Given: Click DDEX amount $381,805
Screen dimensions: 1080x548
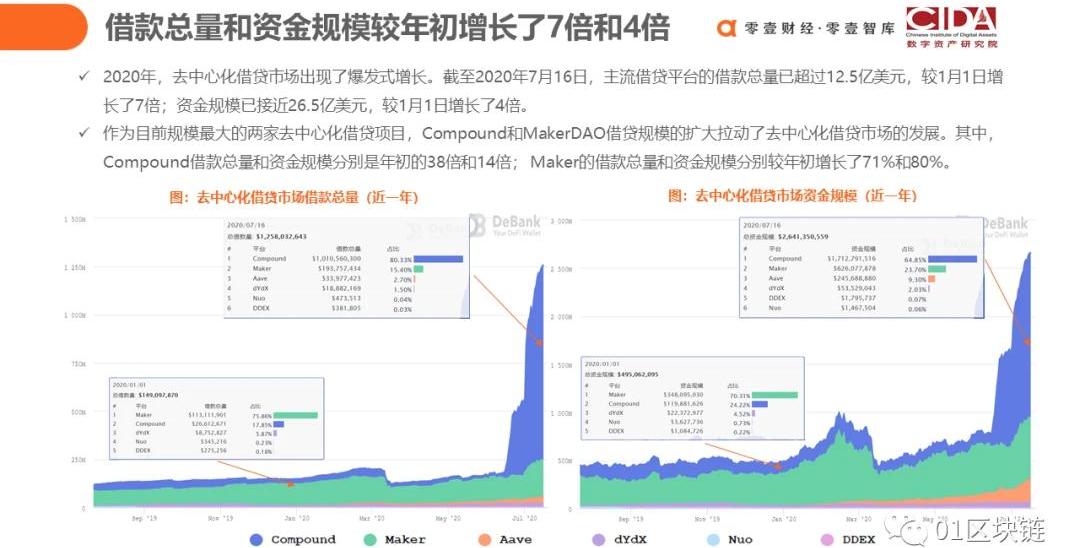Looking at the screenshot, I should (x=346, y=308).
